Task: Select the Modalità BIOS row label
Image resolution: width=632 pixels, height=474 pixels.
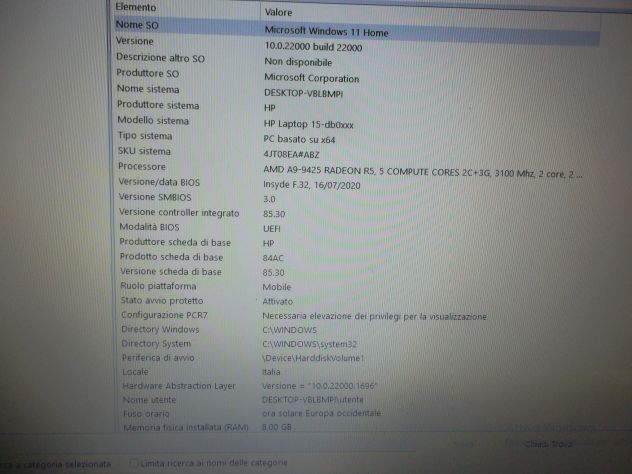Action: point(149,227)
